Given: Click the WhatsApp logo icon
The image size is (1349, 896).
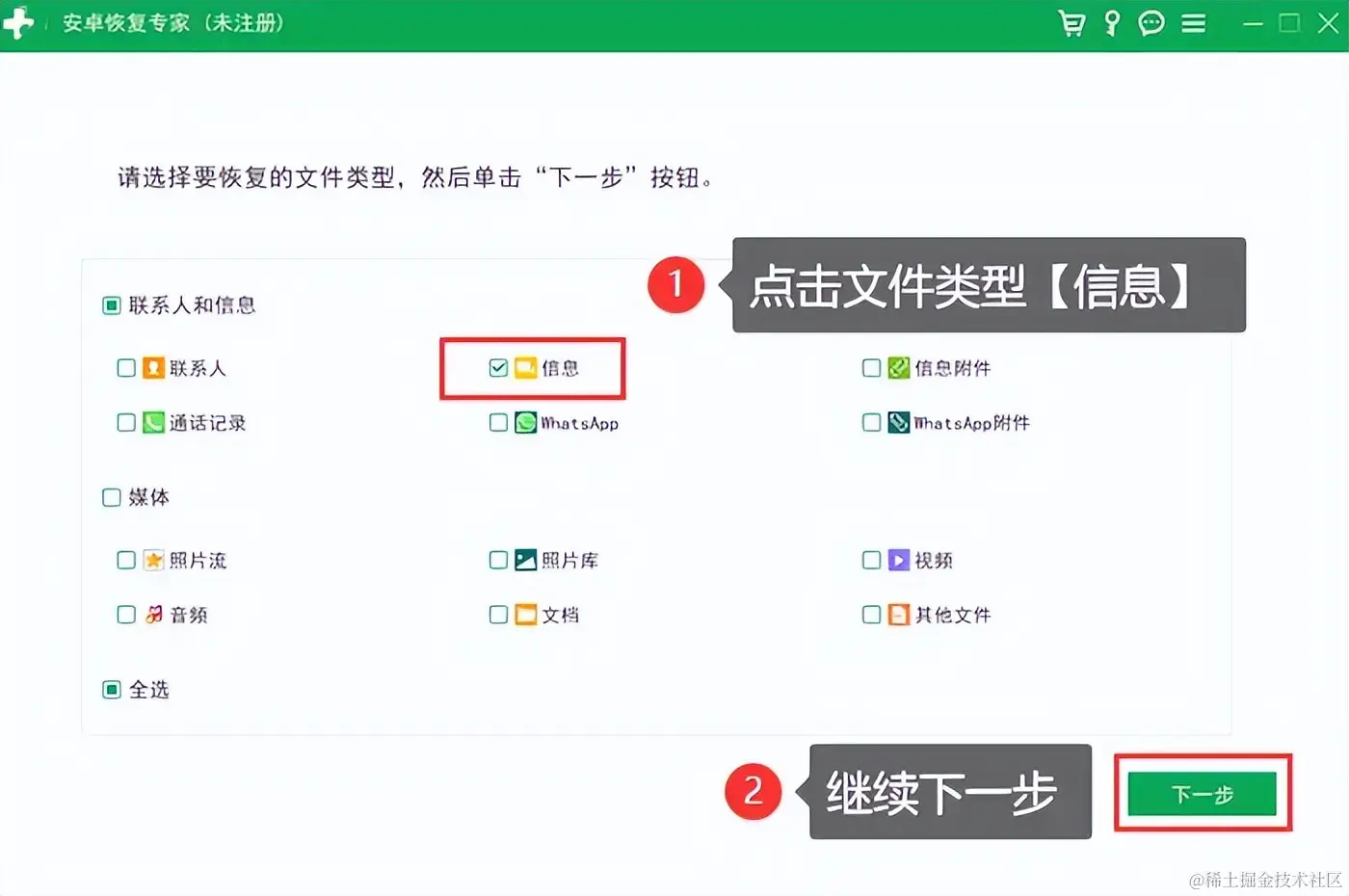Looking at the screenshot, I should pyautogui.click(x=525, y=423).
